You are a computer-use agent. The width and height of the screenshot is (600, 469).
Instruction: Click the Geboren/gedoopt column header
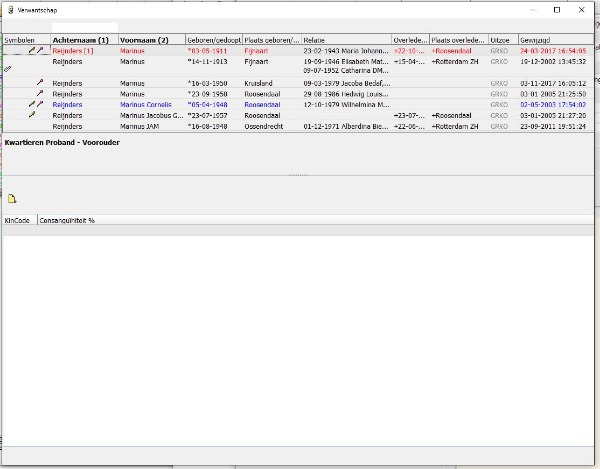click(x=213, y=39)
